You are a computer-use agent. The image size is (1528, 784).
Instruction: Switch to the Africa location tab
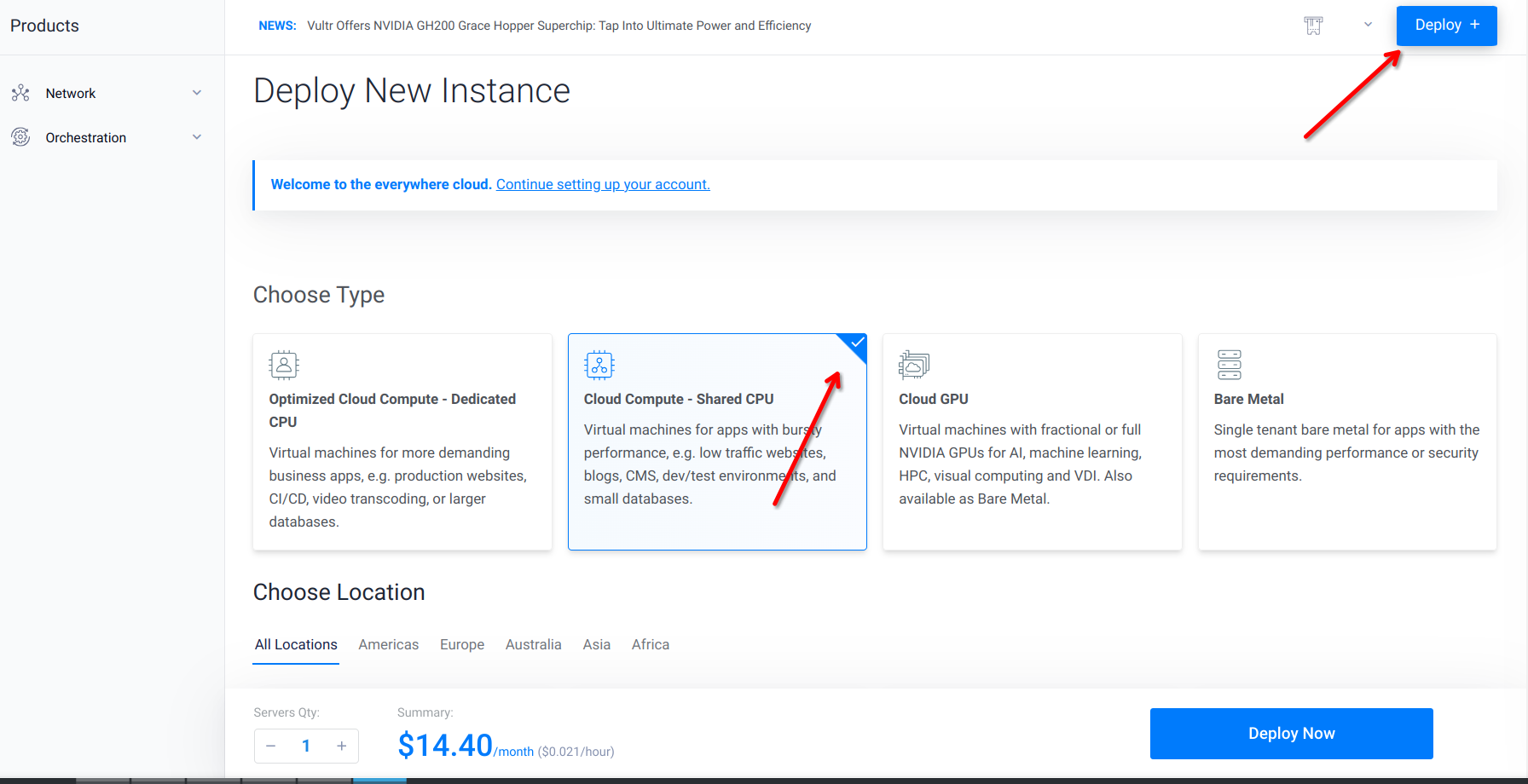click(651, 645)
